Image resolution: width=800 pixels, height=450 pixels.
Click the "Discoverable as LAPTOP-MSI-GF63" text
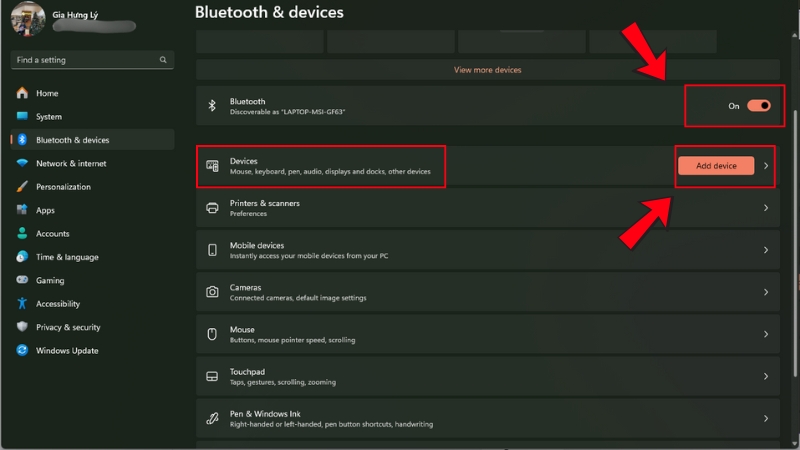point(287,112)
